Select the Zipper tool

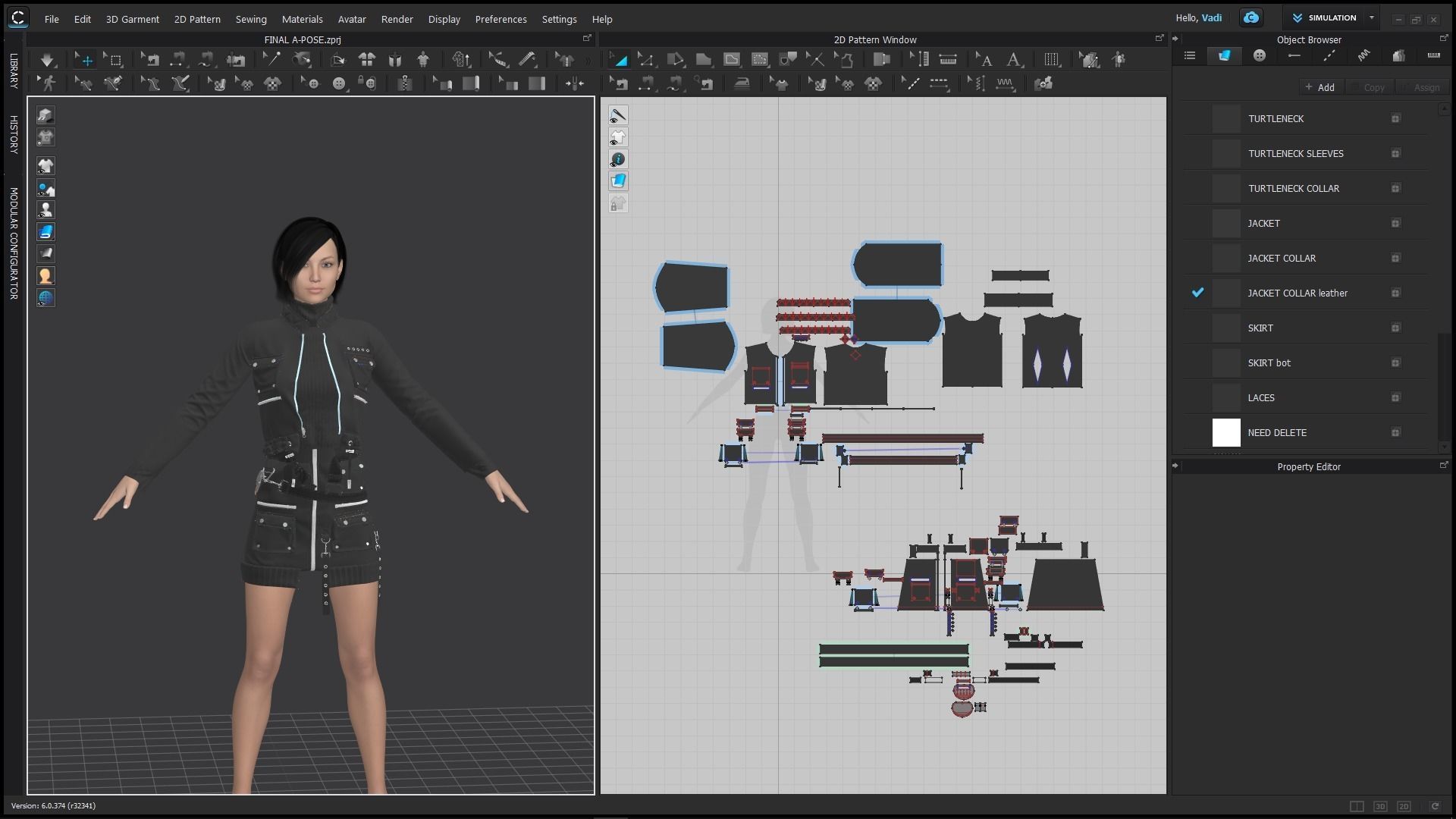(405, 83)
